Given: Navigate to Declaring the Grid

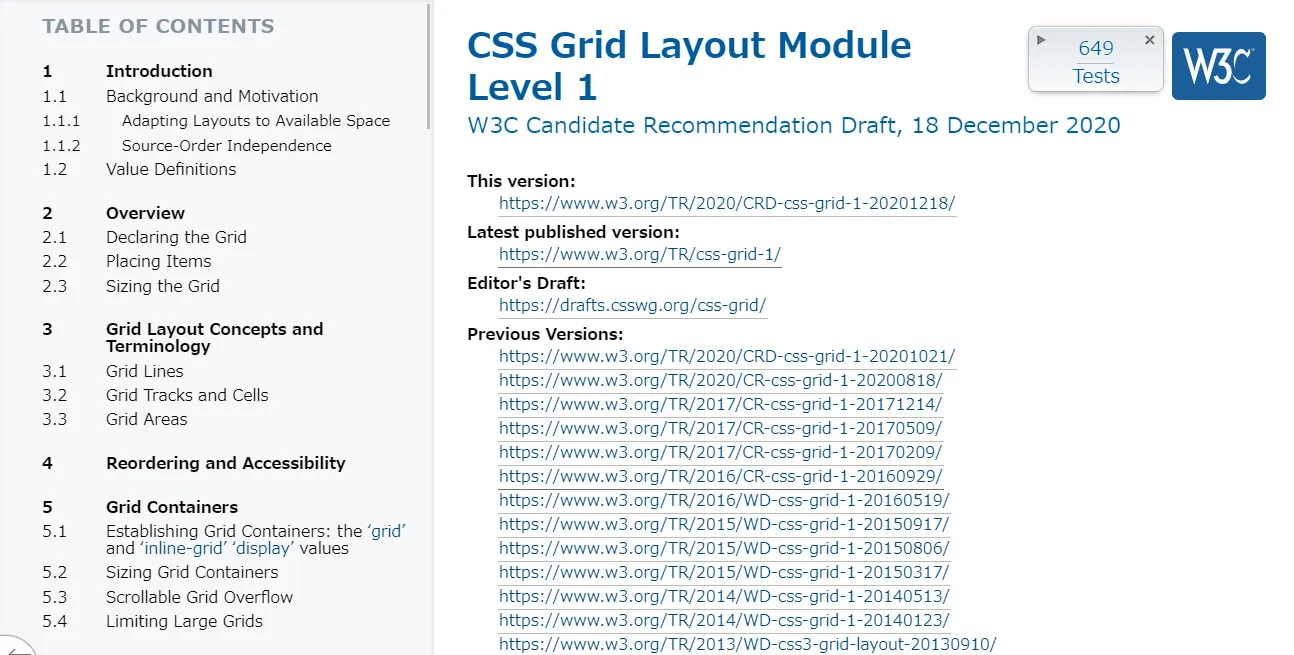Looking at the screenshot, I should click(176, 237).
